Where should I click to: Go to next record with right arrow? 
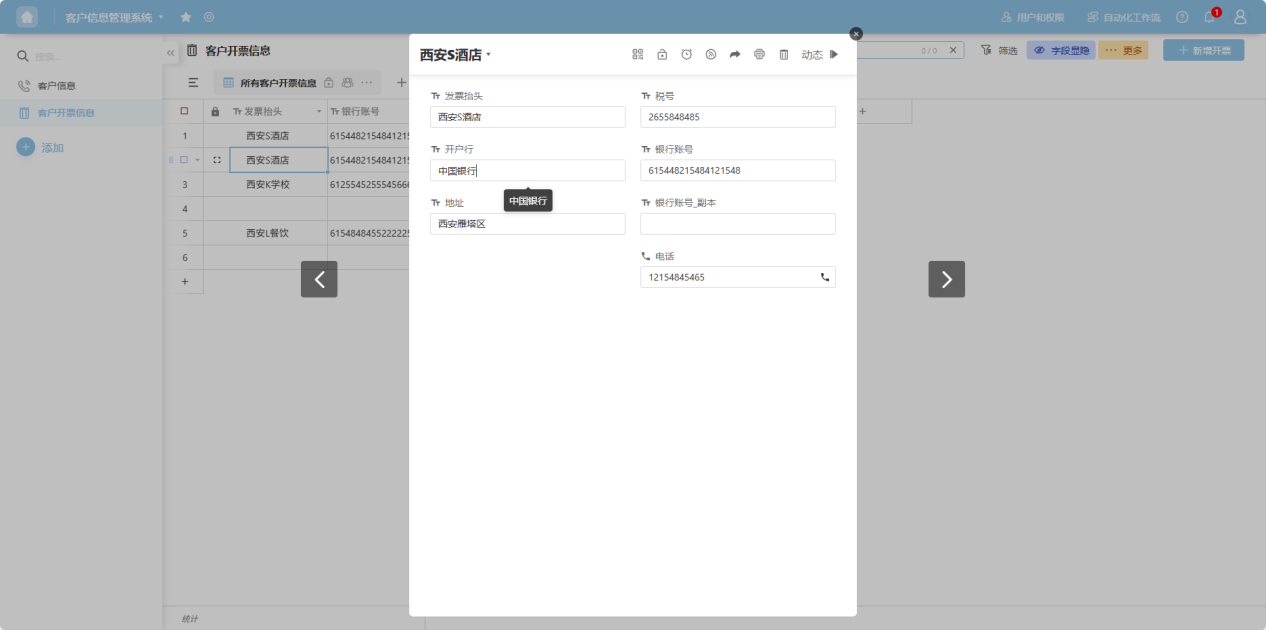946,279
